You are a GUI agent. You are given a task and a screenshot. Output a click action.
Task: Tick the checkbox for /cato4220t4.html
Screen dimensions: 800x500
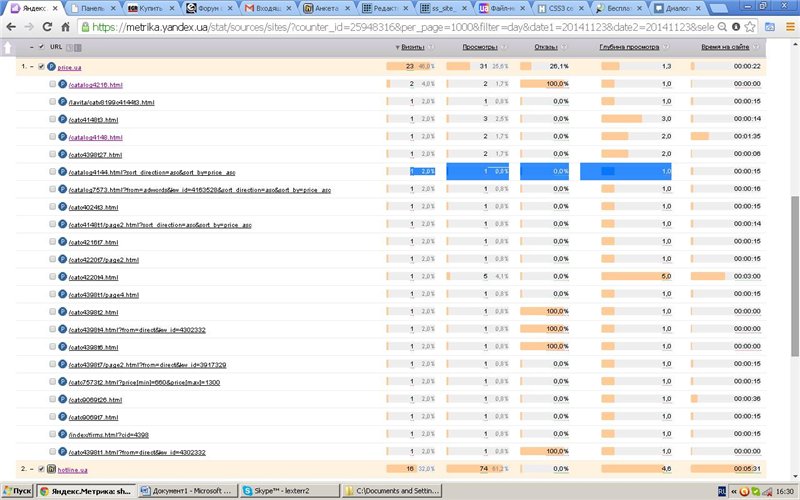pyautogui.click(x=52, y=277)
